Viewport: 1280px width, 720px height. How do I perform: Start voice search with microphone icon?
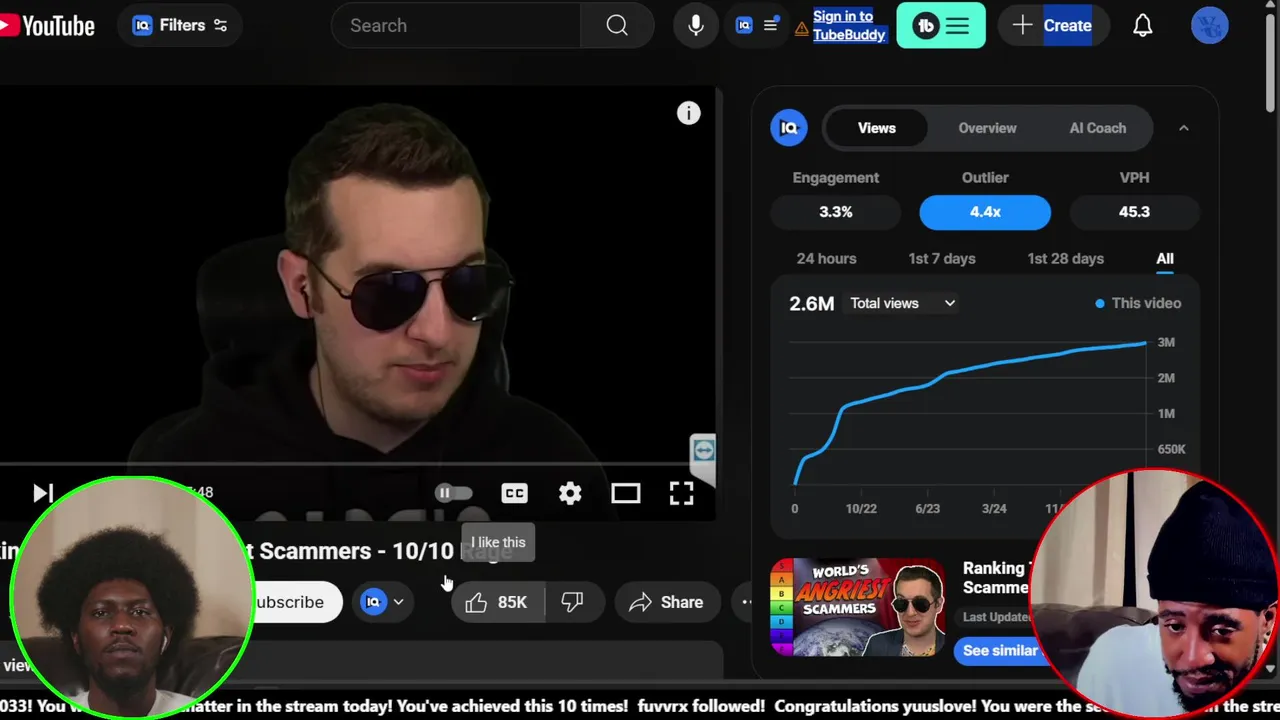pos(696,26)
